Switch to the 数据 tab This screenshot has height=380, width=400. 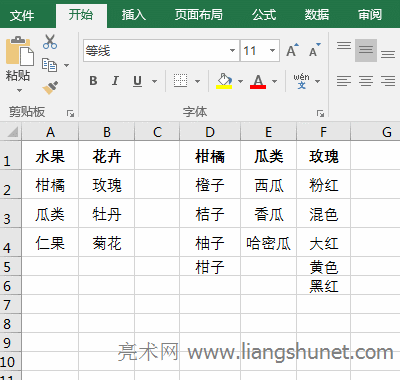(x=317, y=15)
